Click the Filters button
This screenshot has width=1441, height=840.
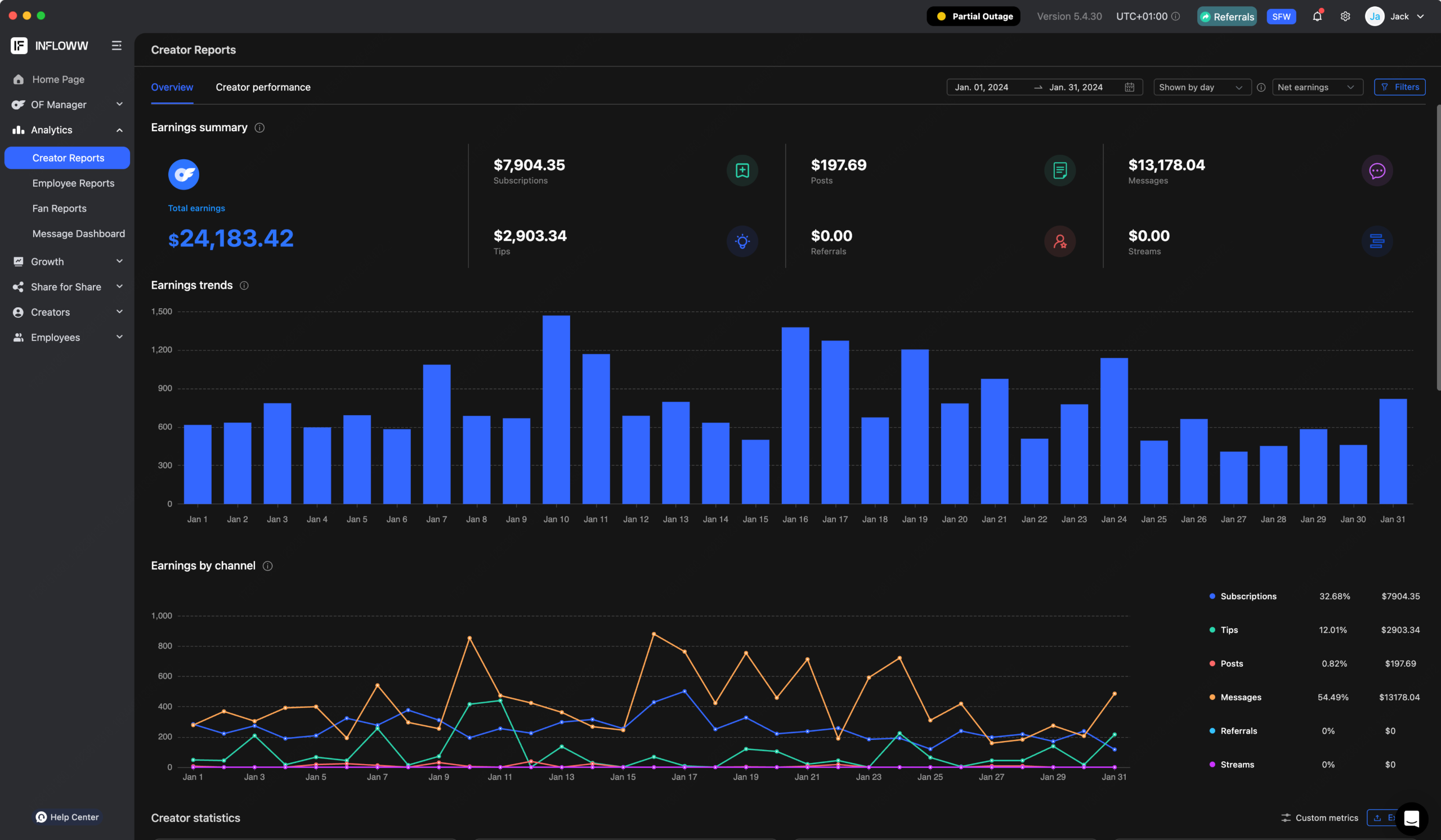pos(1399,87)
